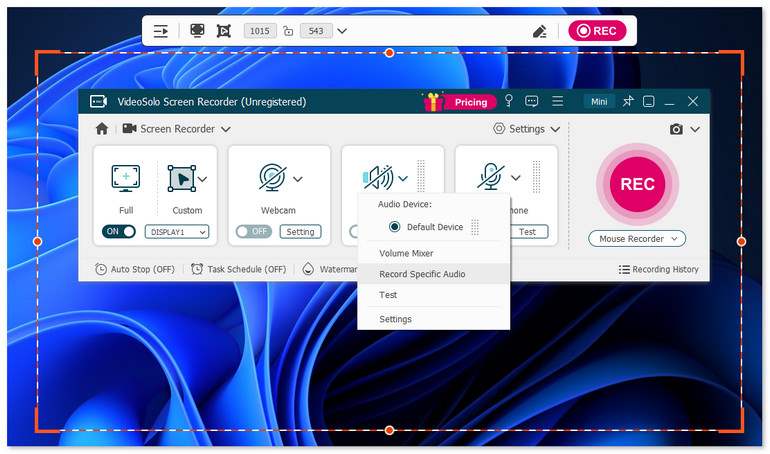This screenshot has height=454, width=770.
Task: Open the Screen Recorder mode dropdown
Action: pos(176,129)
